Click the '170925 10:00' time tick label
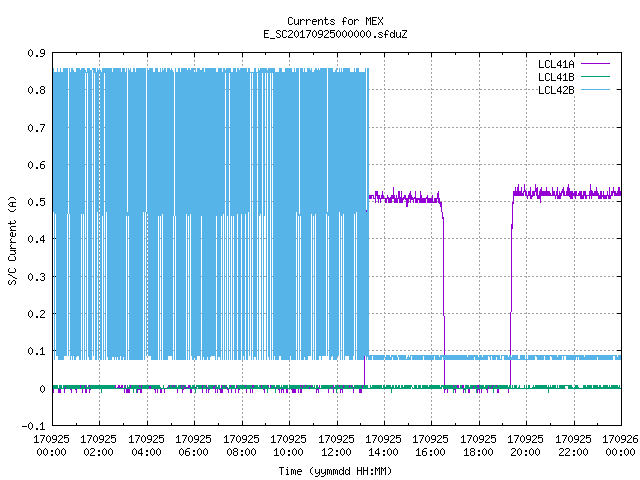Viewport: 640px width, 480px height. (288, 446)
